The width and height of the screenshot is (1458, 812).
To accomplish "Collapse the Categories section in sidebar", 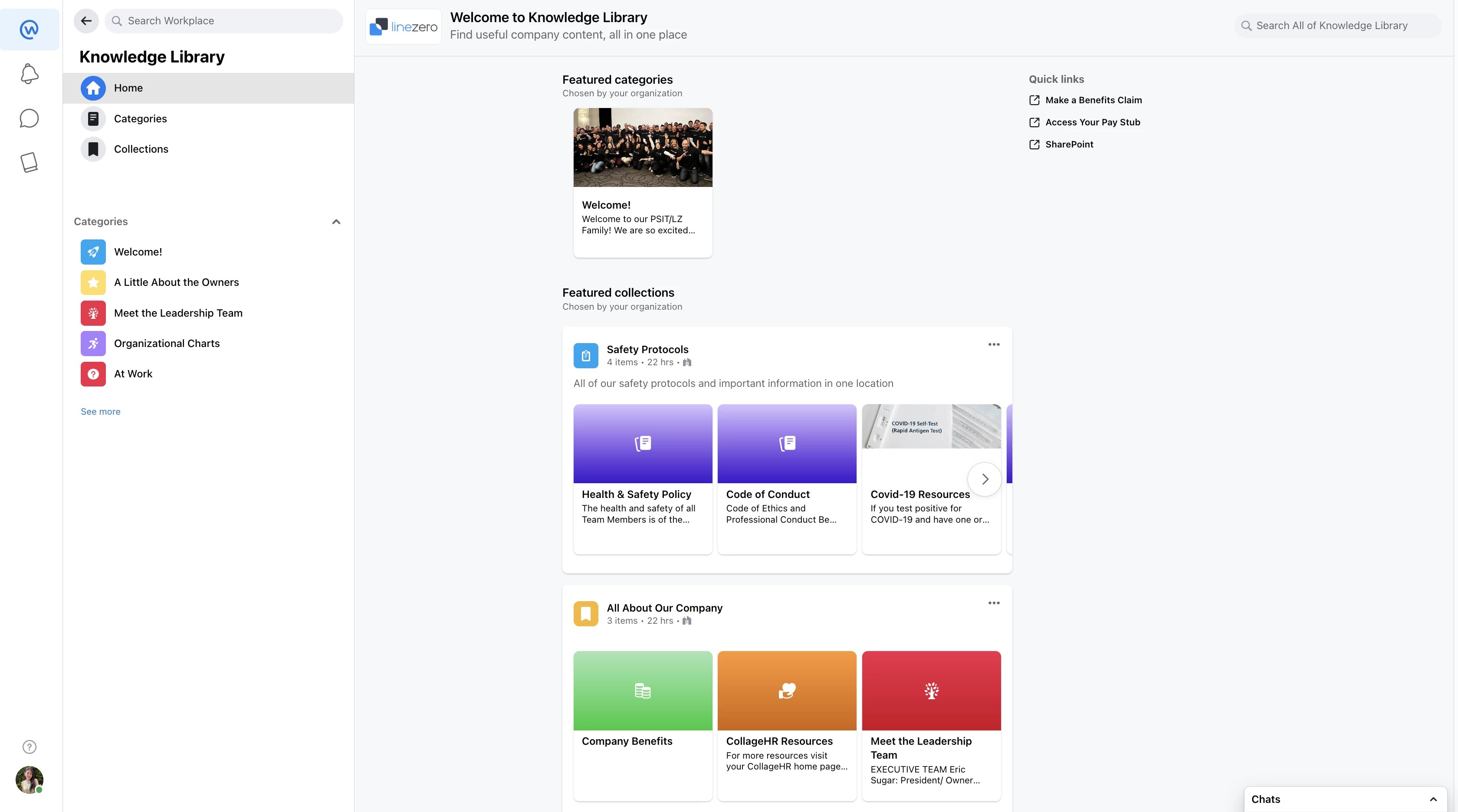I will point(336,221).
